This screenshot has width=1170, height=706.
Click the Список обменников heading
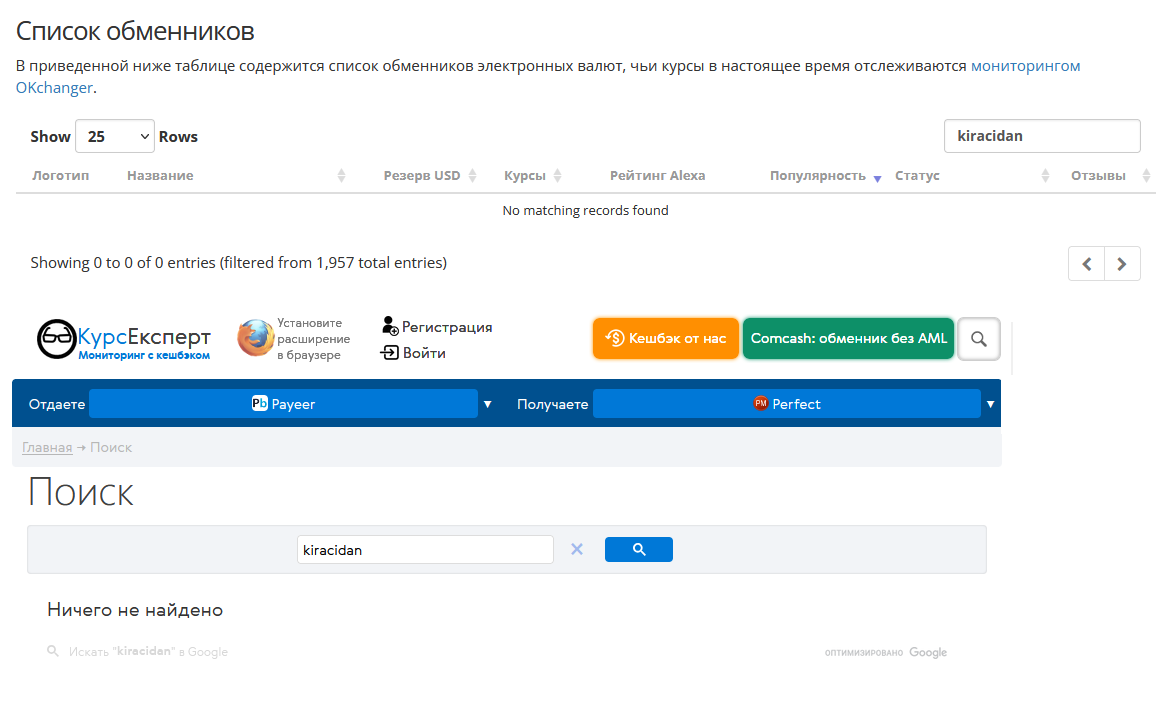[x=135, y=31]
